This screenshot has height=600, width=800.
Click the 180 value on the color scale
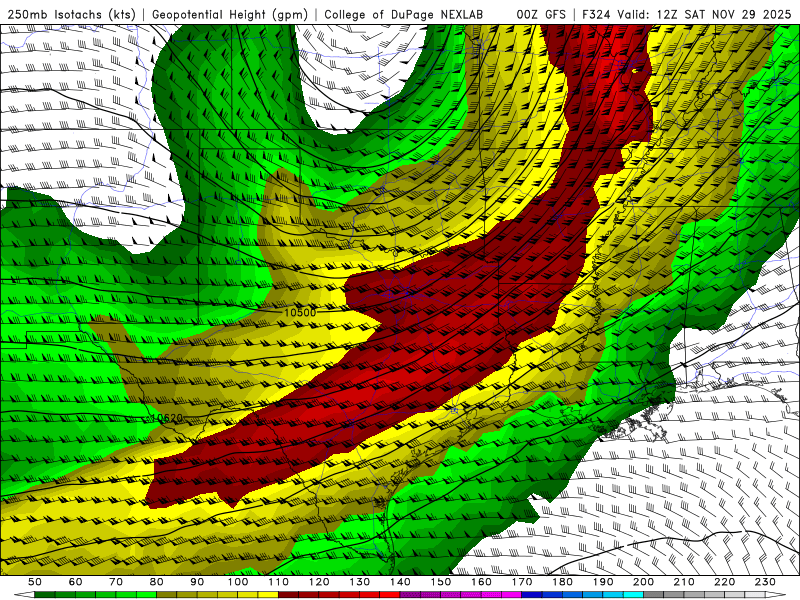click(x=562, y=582)
